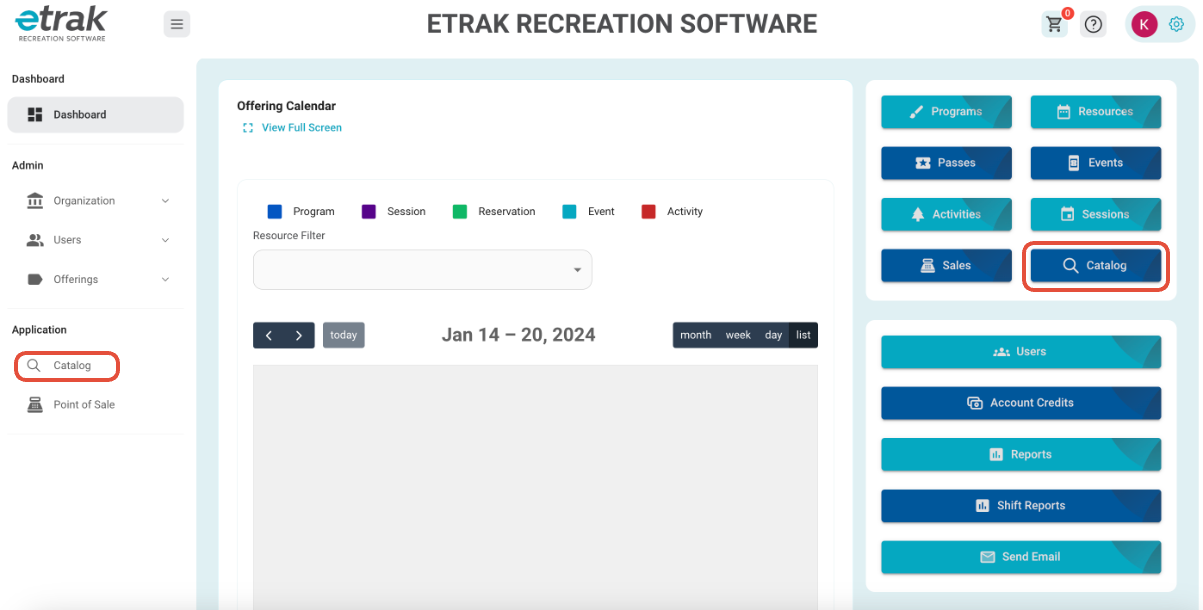Click the teal Event legend swatch
Image resolution: width=1203 pixels, height=610 pixels.
click(570, 212)
